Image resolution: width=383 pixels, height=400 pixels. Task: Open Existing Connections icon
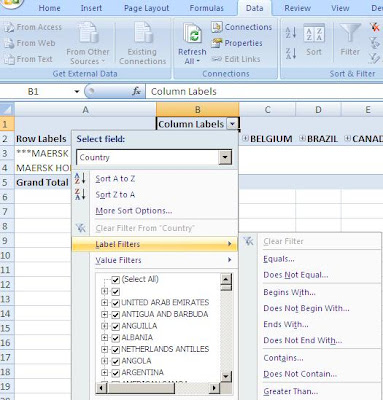point(143,33)
